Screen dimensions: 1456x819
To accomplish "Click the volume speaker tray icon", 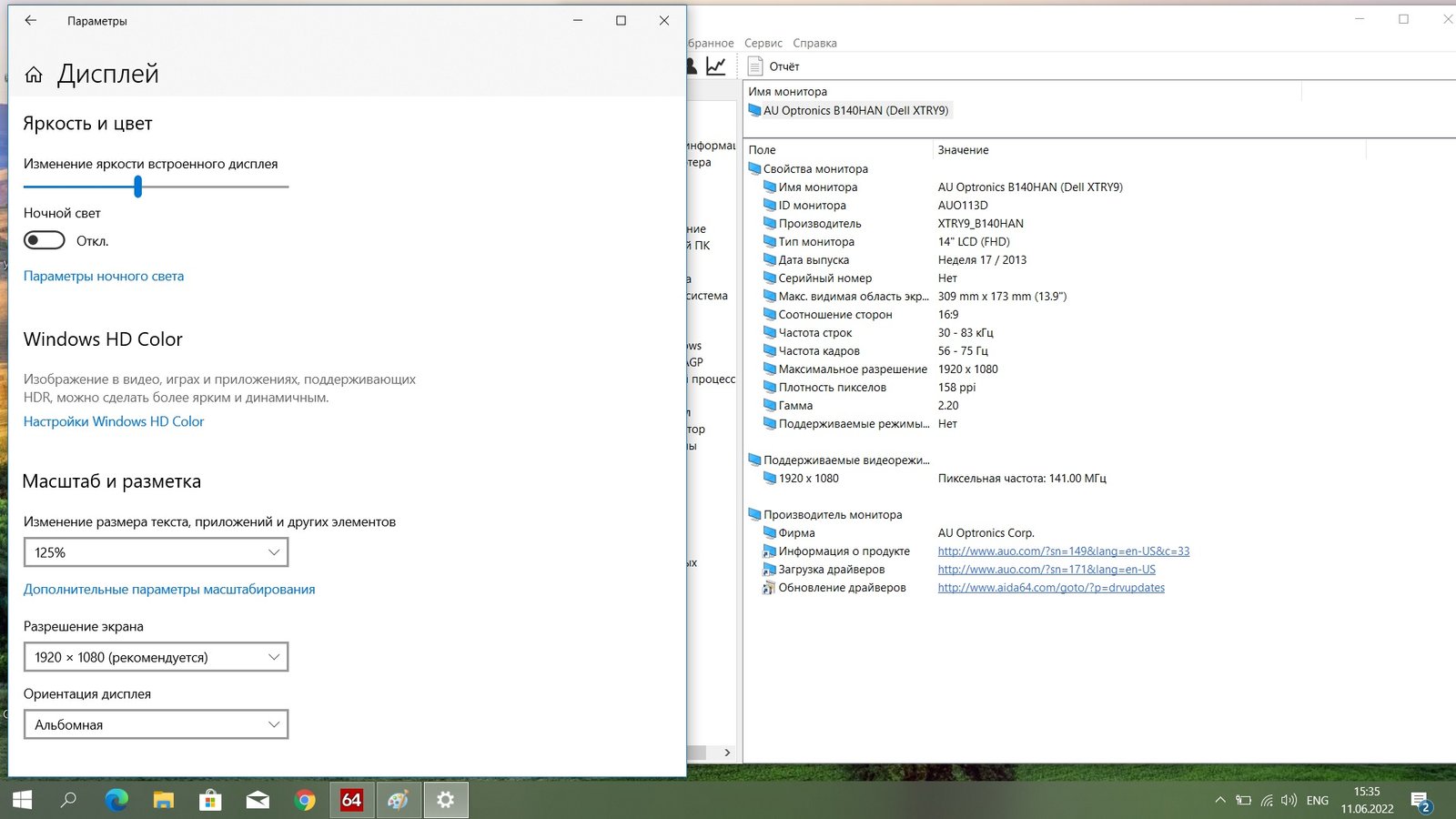I will [1289, 800].
